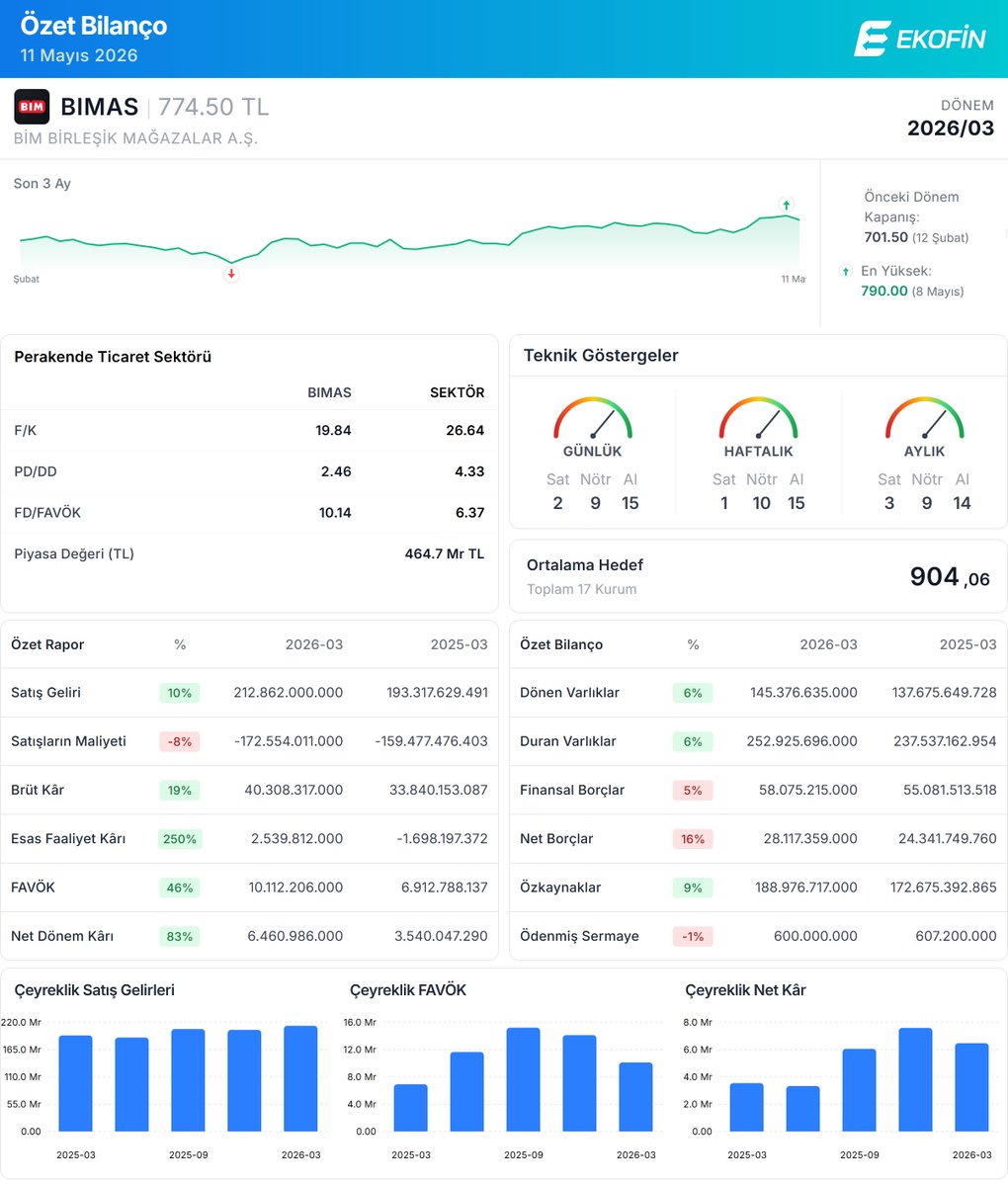Click the red low-point arrow marker on chart
This screenshot has width=1008, height=1186.
231,274
